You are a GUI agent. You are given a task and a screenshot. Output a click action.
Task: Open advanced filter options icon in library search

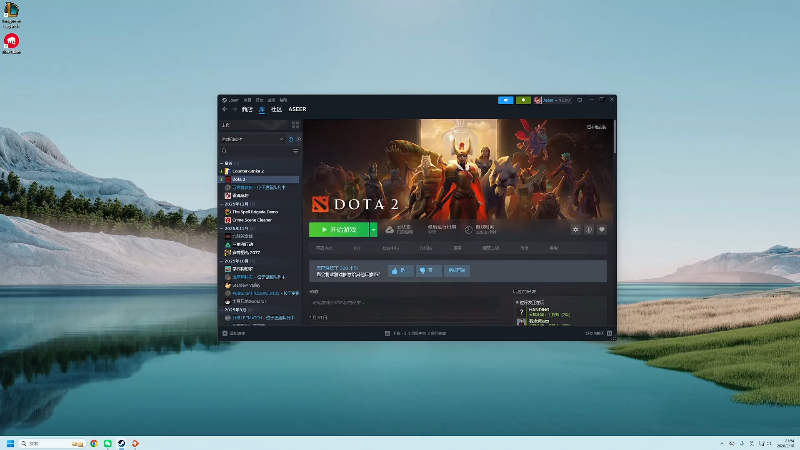295,151
